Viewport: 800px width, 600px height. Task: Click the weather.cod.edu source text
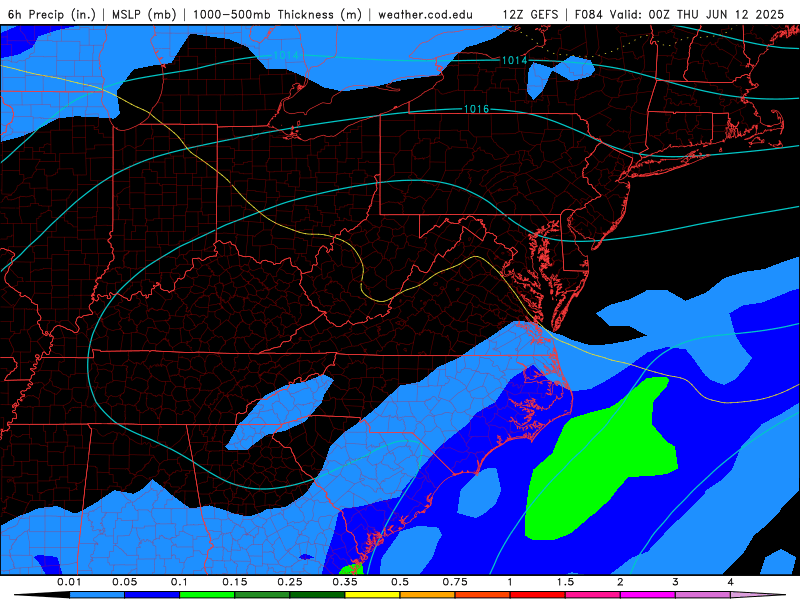click(x=425, y=14)
